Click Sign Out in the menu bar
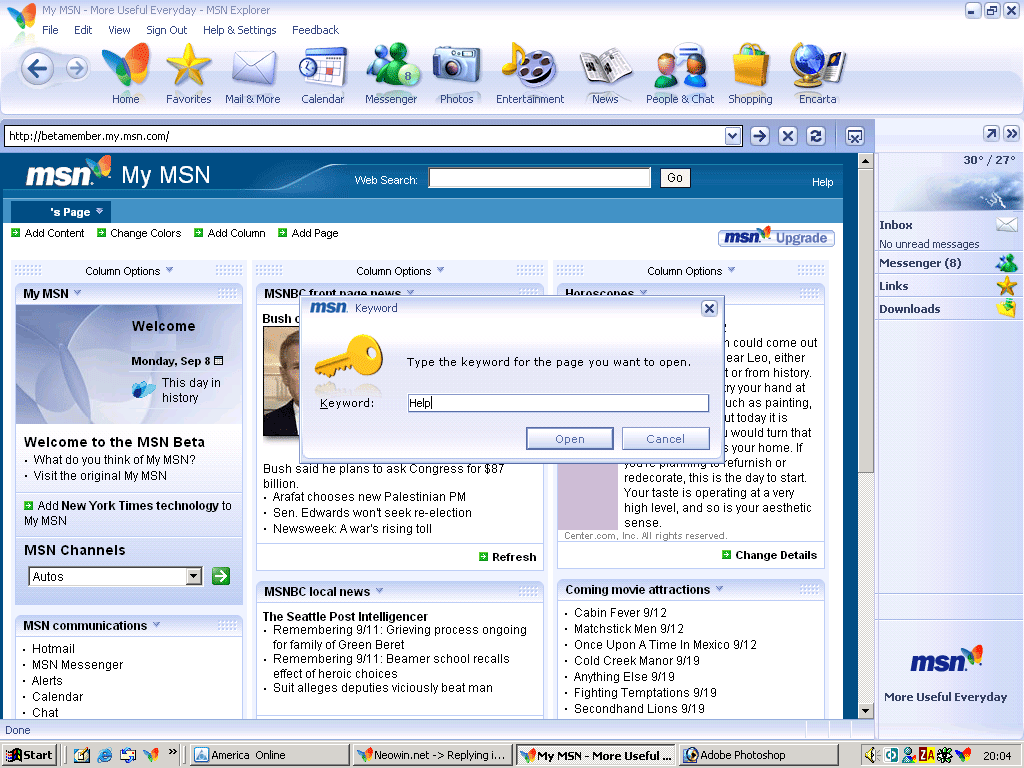 [x=166, y=30]
